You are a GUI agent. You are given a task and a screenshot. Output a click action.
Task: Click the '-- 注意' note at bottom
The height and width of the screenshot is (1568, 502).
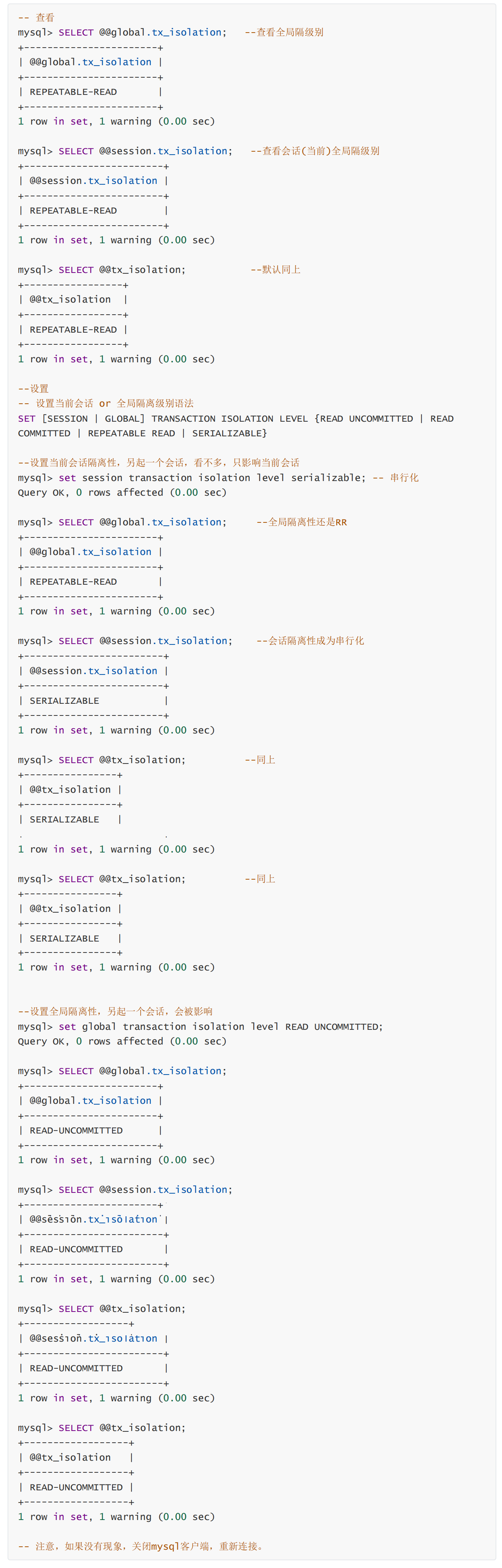tap(140, 1546)
